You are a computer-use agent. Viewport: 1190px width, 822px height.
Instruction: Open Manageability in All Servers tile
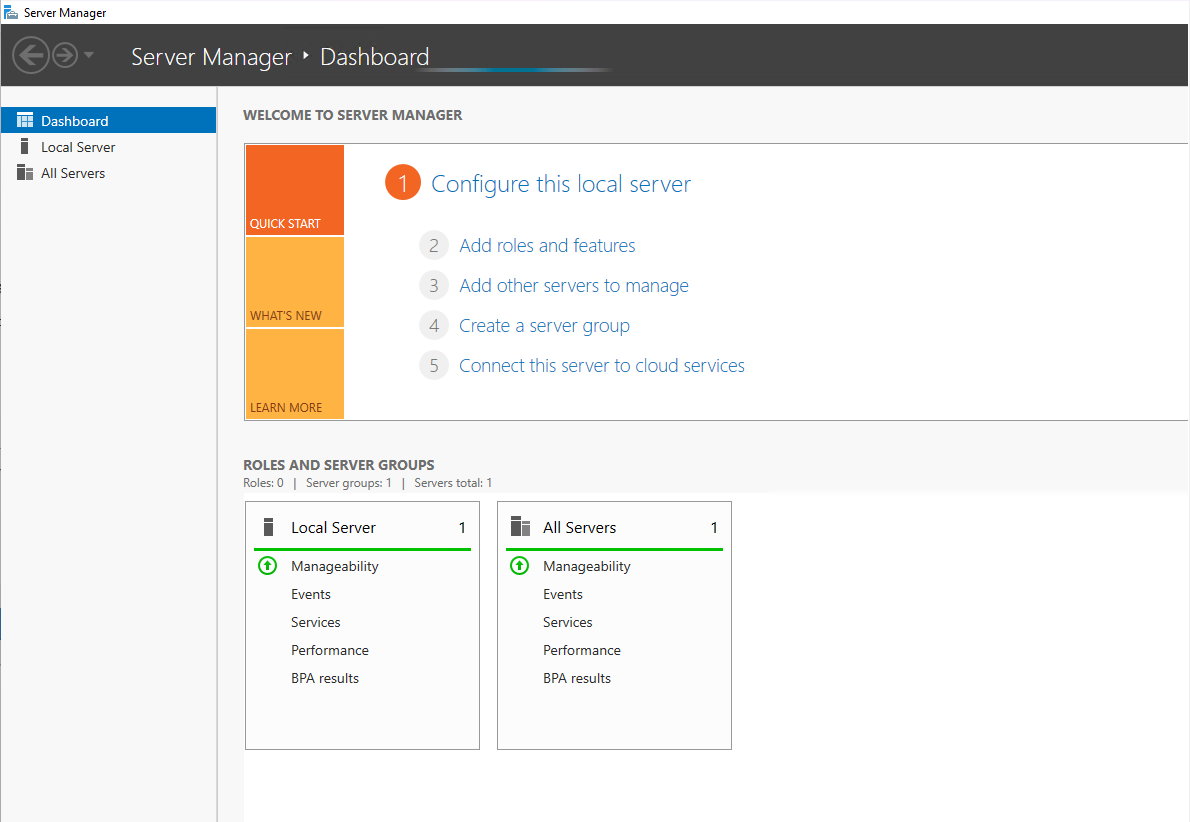pyautogui.click(x=587, y=566)
